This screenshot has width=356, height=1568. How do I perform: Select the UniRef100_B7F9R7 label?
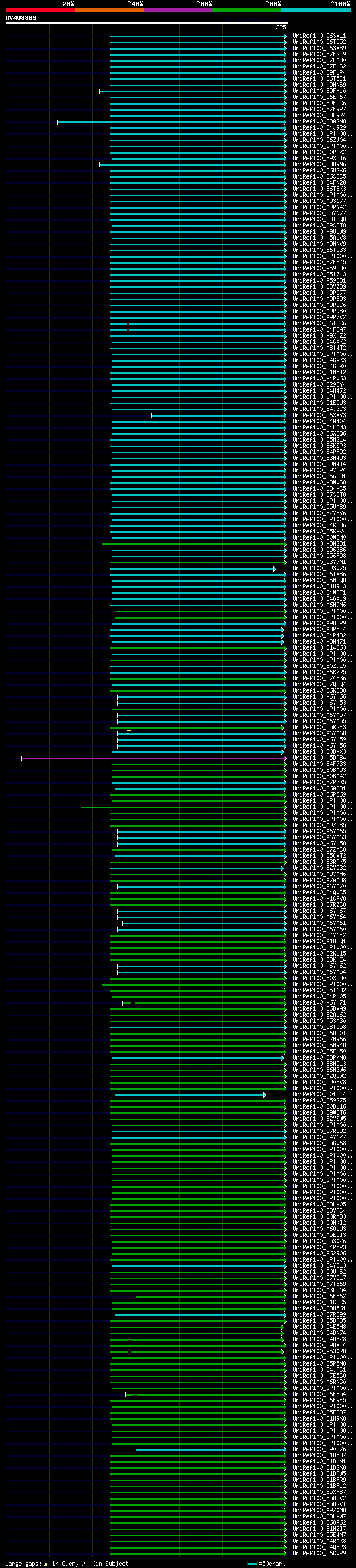(319, 110)
